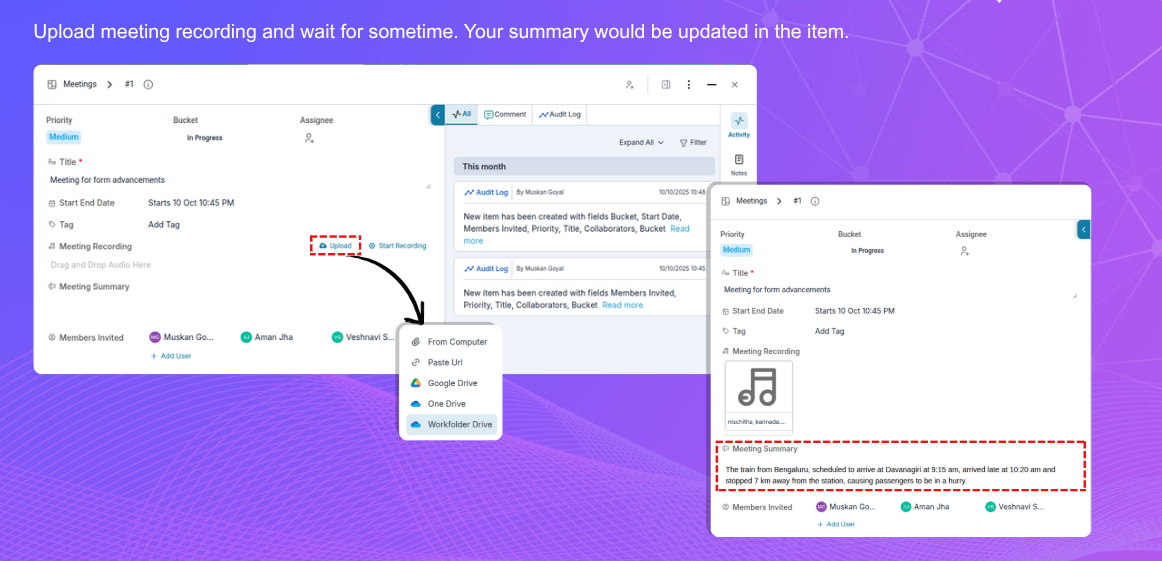Choose Workfolder Drive from upload list

[459, 425]
